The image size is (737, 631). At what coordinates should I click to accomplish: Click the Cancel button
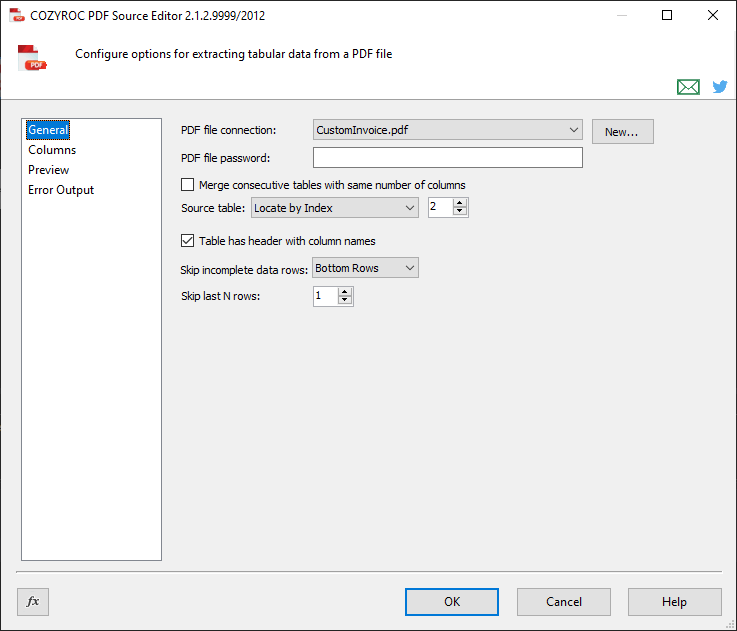[563, 601]
